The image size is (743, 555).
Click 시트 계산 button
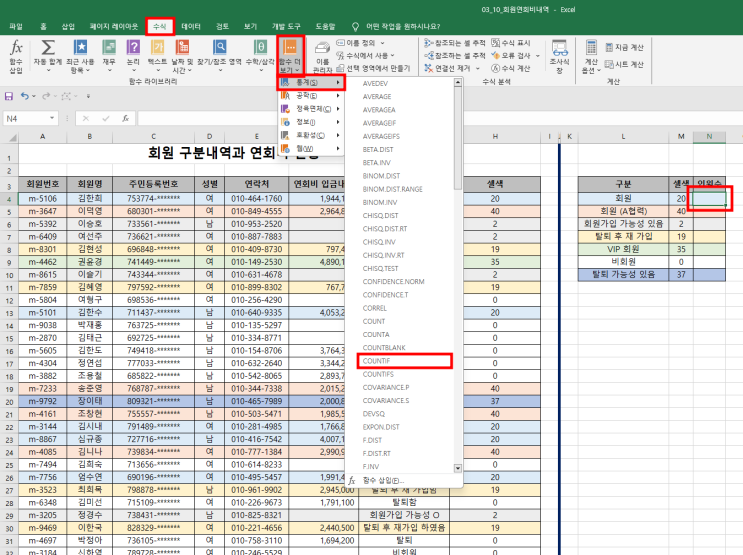click(x=624, y=64)
